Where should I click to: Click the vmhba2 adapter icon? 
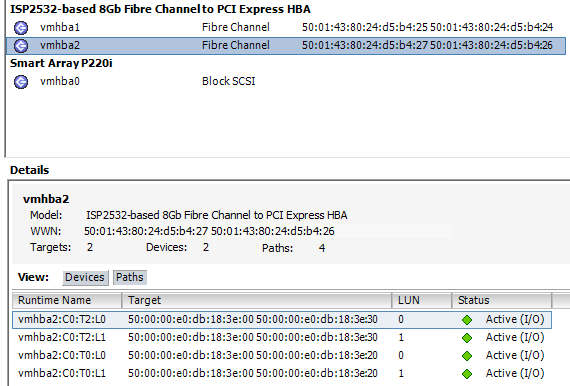21,46
